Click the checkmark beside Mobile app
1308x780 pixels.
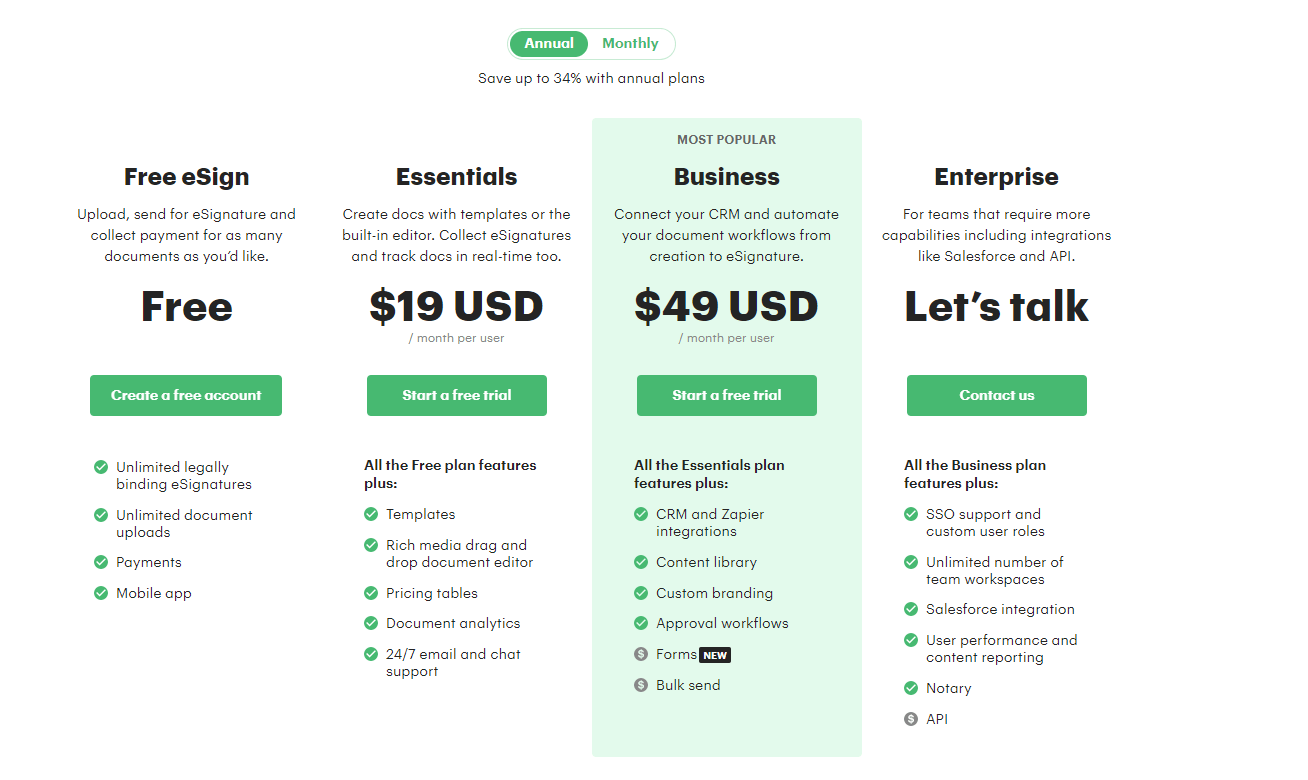[100, 593]
